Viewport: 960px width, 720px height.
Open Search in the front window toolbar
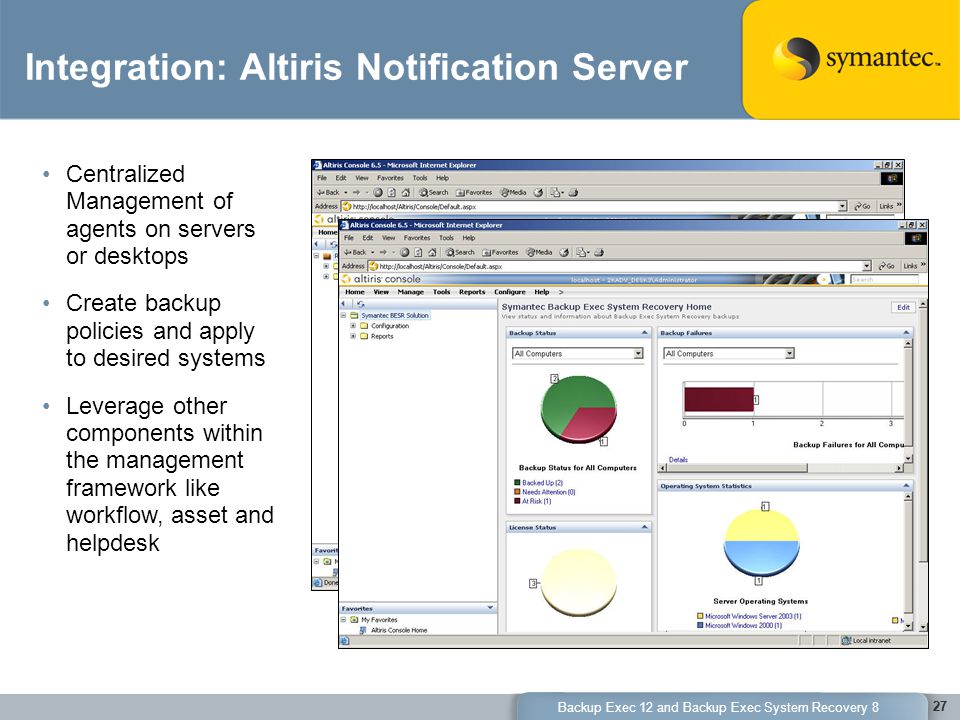click(x=460, y=252)
